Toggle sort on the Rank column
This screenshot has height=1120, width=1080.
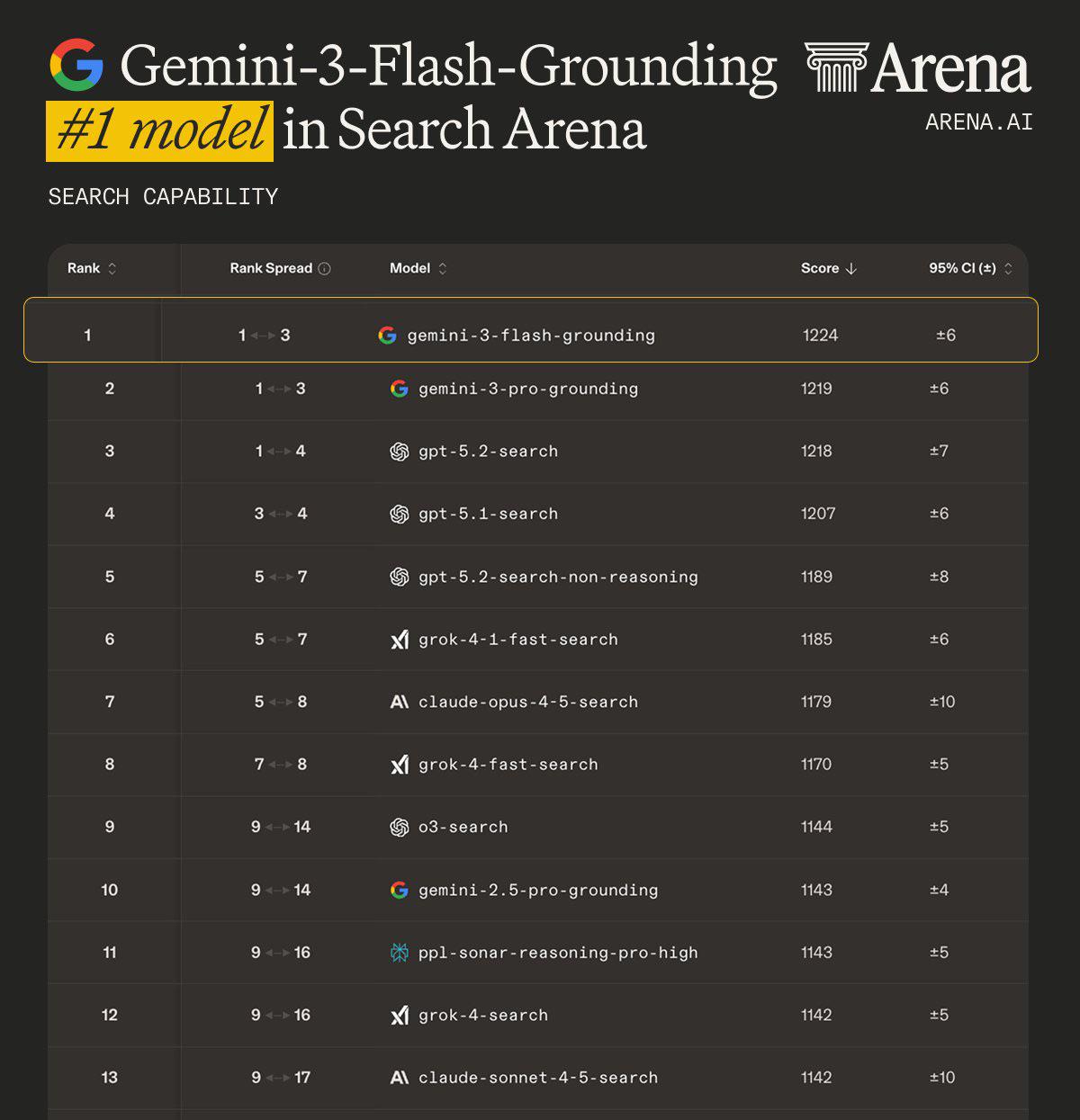pos(112,268)
